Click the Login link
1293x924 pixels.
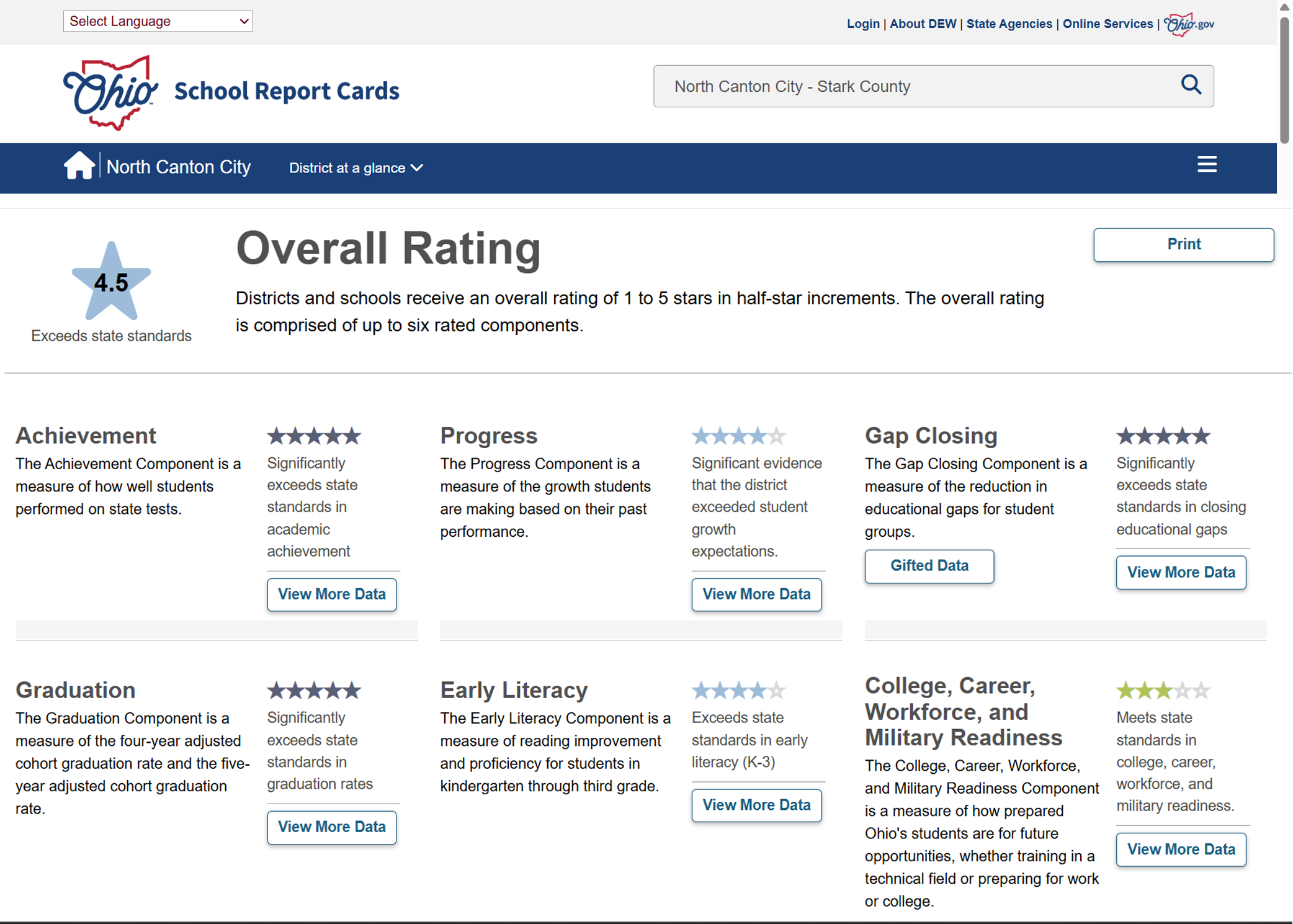[862, 24]
